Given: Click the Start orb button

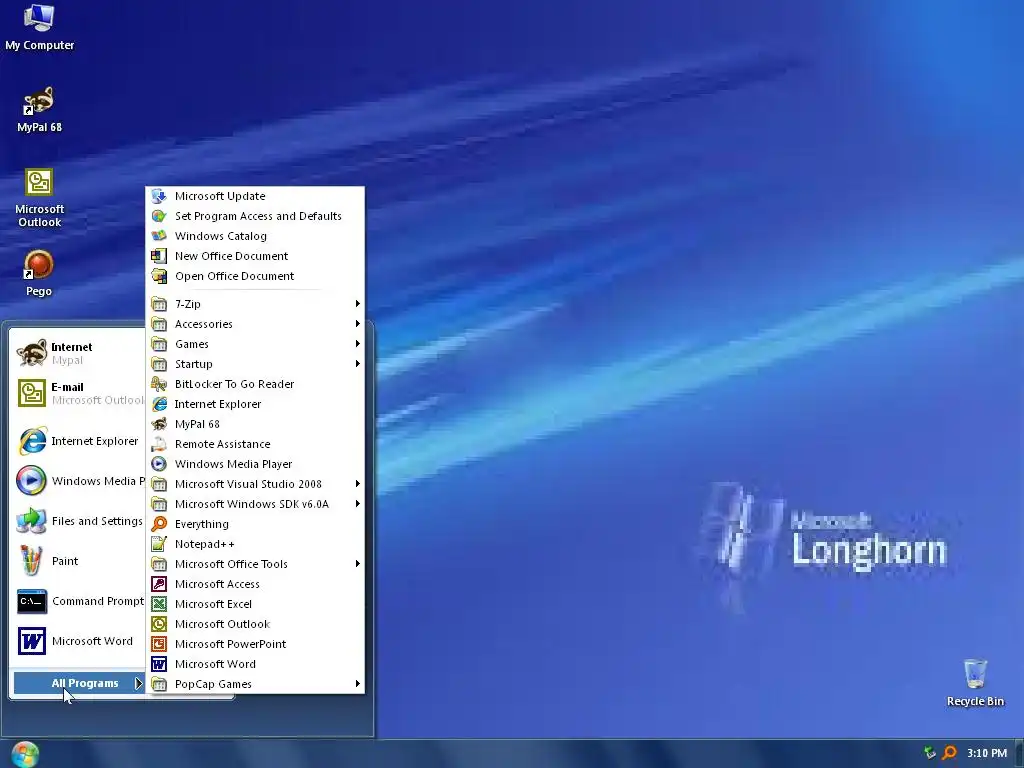Looking at the screenshot, I should (25, 754).
